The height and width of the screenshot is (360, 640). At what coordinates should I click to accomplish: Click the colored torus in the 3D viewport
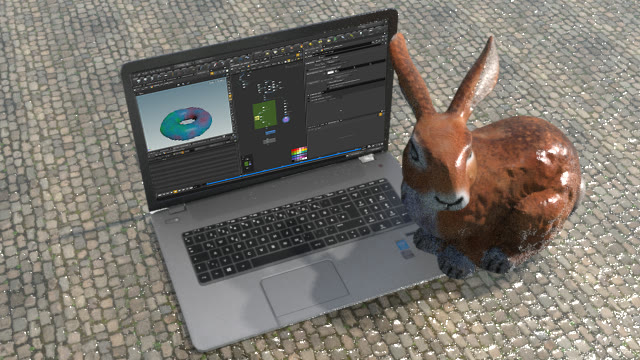[187, 124]
